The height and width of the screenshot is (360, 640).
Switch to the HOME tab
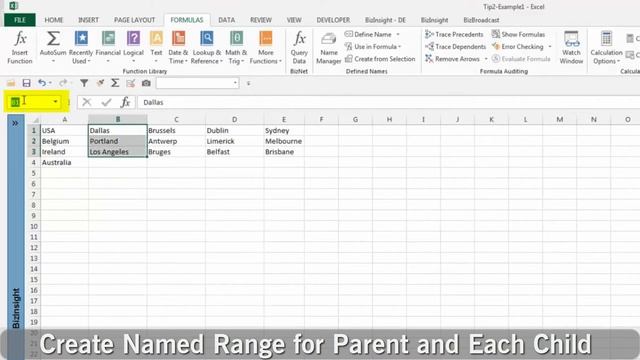(54, 20)
